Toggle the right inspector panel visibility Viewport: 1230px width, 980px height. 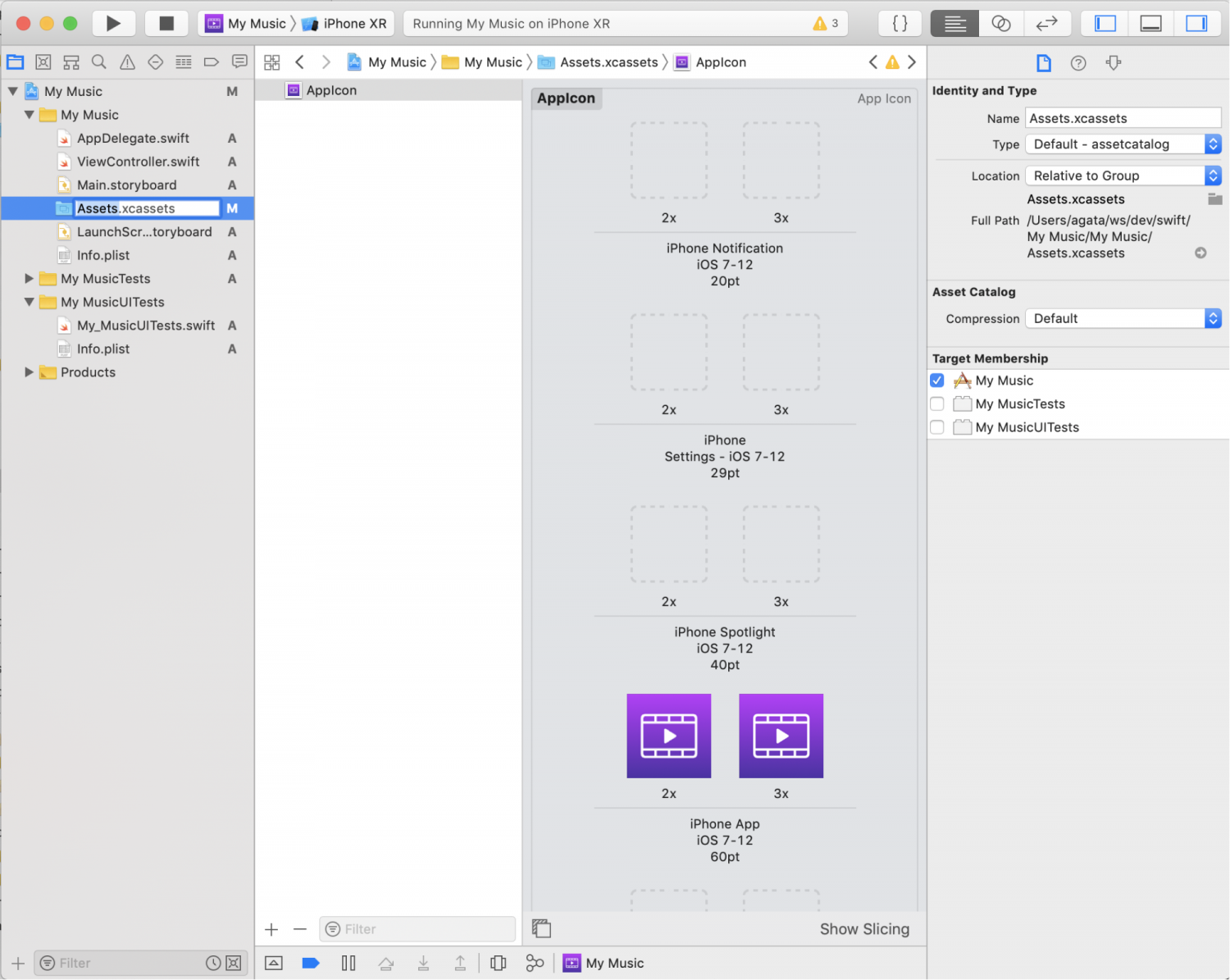point(1196,23)
